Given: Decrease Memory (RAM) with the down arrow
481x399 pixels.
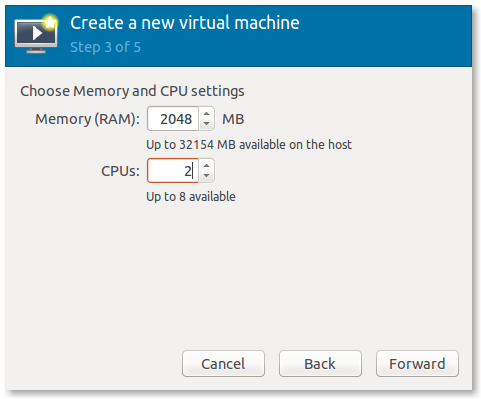Looking at the screenshot, I should [x=206, y=124].
